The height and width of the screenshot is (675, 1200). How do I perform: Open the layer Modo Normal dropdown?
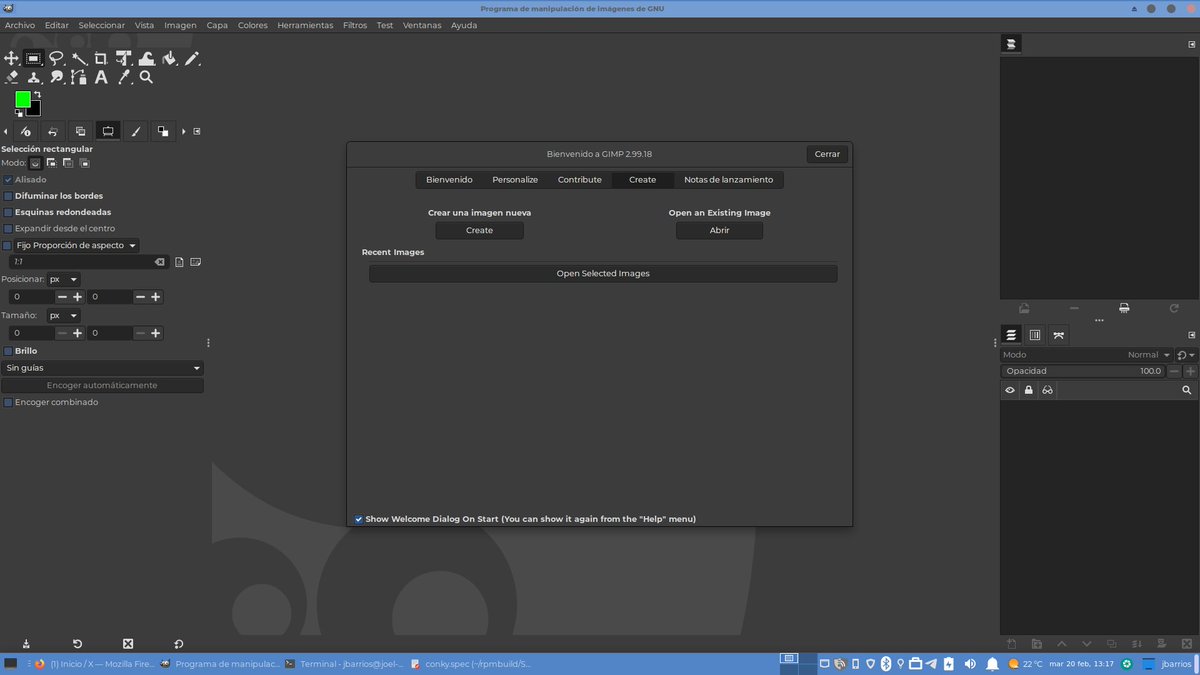point(1086,355)
